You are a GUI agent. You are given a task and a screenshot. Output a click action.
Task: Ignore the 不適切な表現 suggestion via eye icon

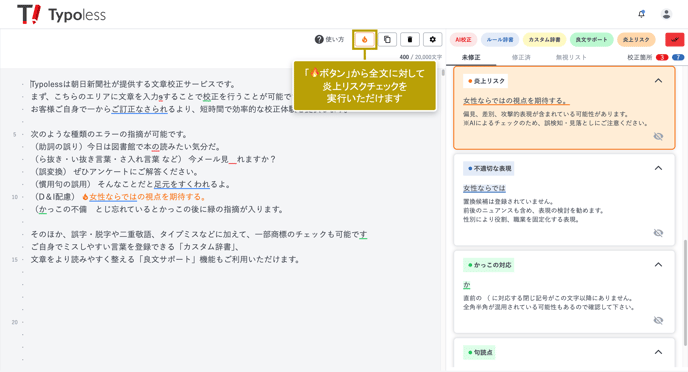[x=658, y=233]
